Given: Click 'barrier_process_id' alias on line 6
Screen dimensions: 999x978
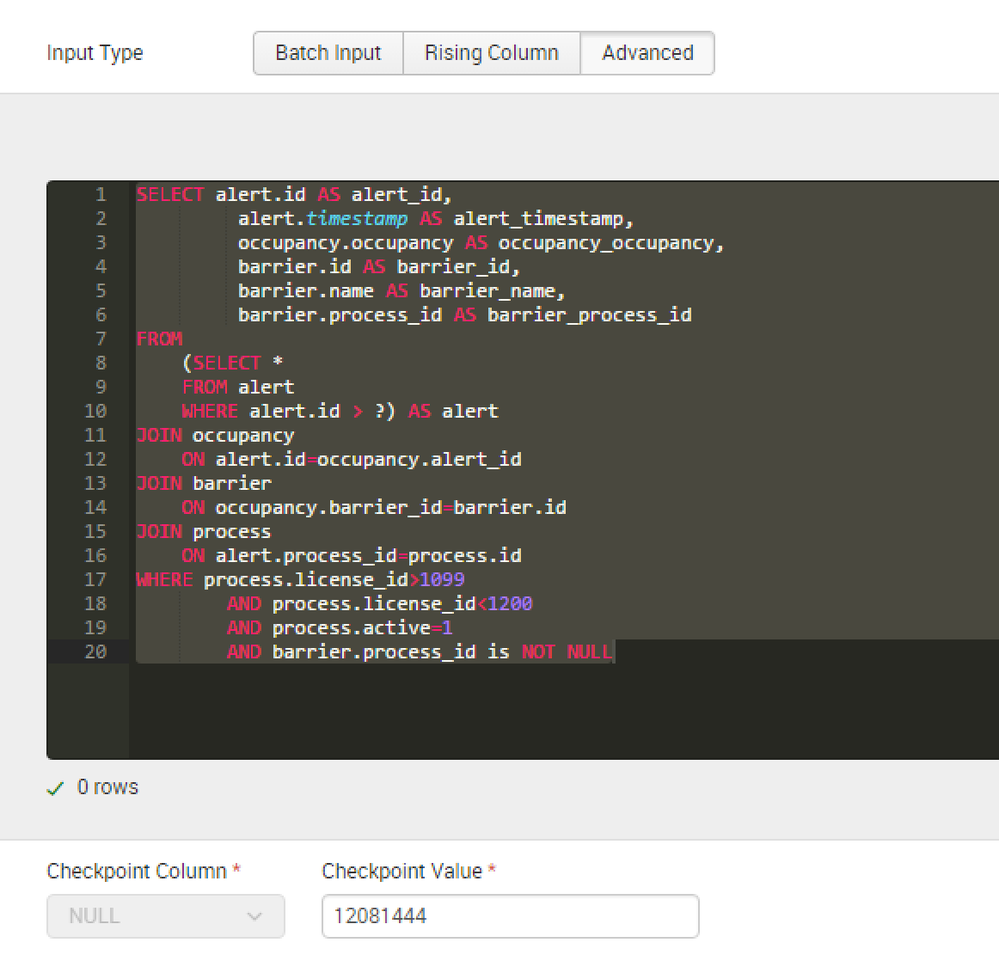Looking at the screenshot, I should 589,315.
